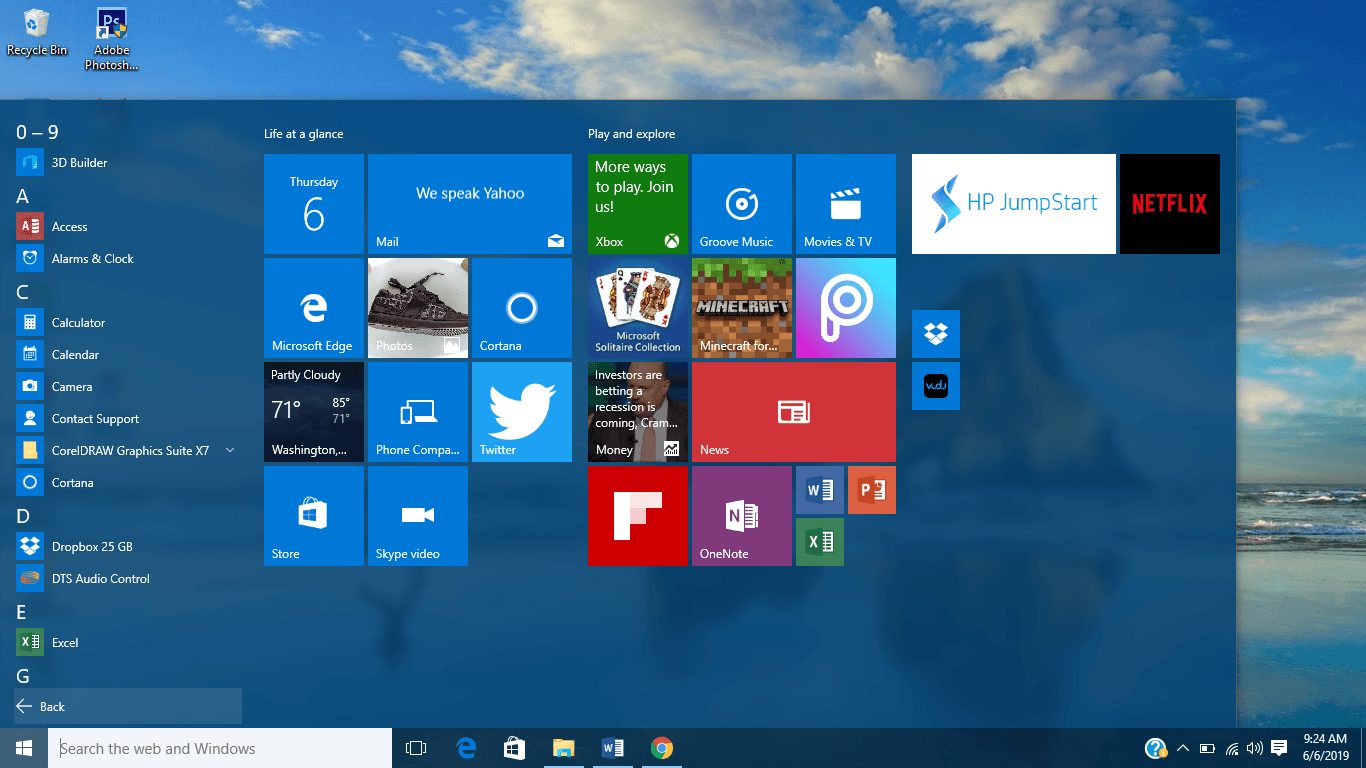Open File Explorer from the taskbar
This screenshot has height=768, width=1366.
[x=564, y=748]
